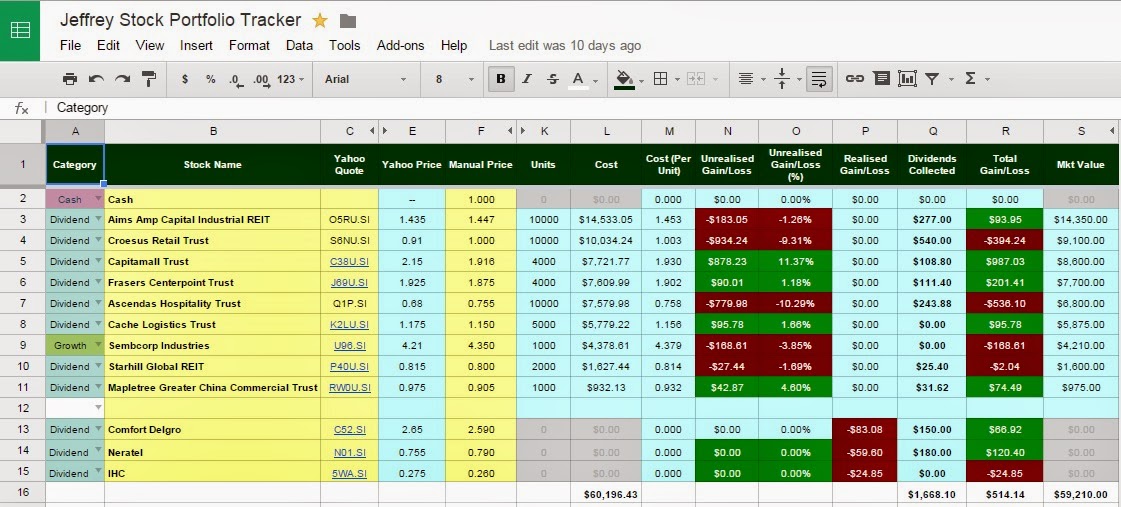
Task: Increase decimal places
Action: coord(261,79)
